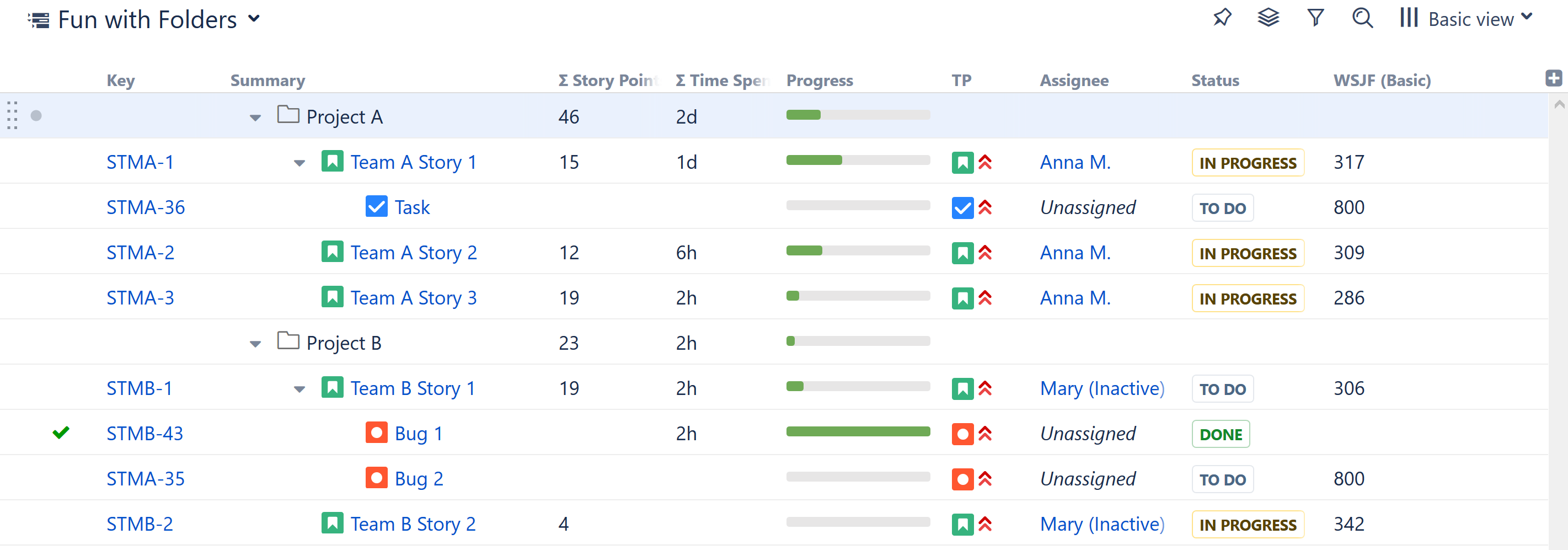1568x550 pixels.
Task: Open the layers transformations icon
Action: click(1269, 18)
